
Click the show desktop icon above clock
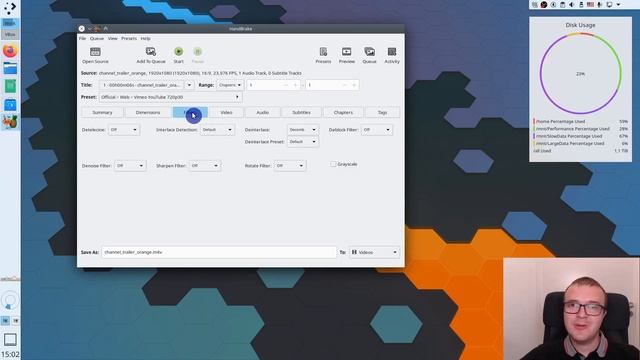(x=10, y=339)
